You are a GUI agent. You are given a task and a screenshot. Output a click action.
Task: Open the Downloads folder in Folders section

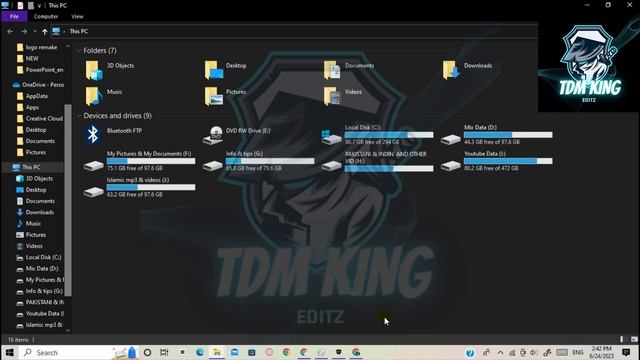point(467,70)
